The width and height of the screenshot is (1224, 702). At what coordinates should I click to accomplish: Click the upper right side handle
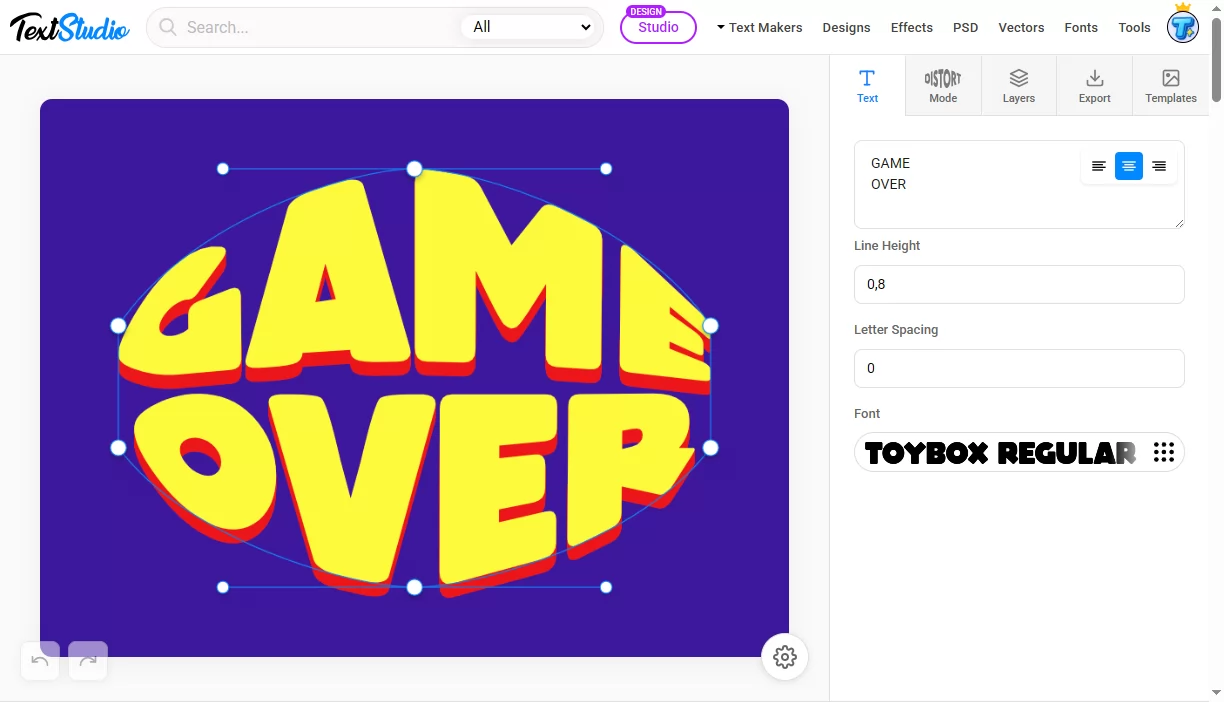[711, 325]
